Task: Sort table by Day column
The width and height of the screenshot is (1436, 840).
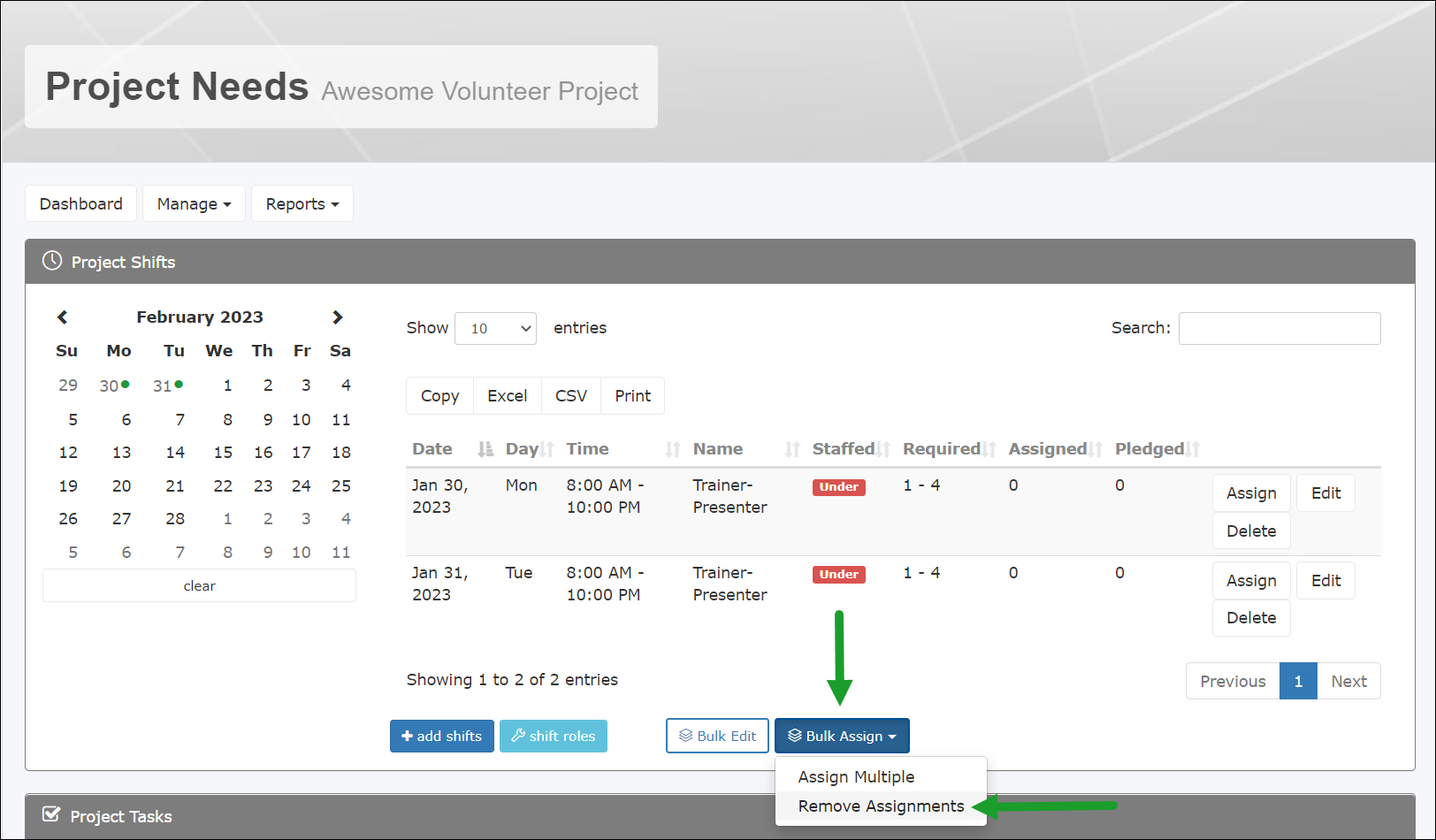Action: pos(529,449)
